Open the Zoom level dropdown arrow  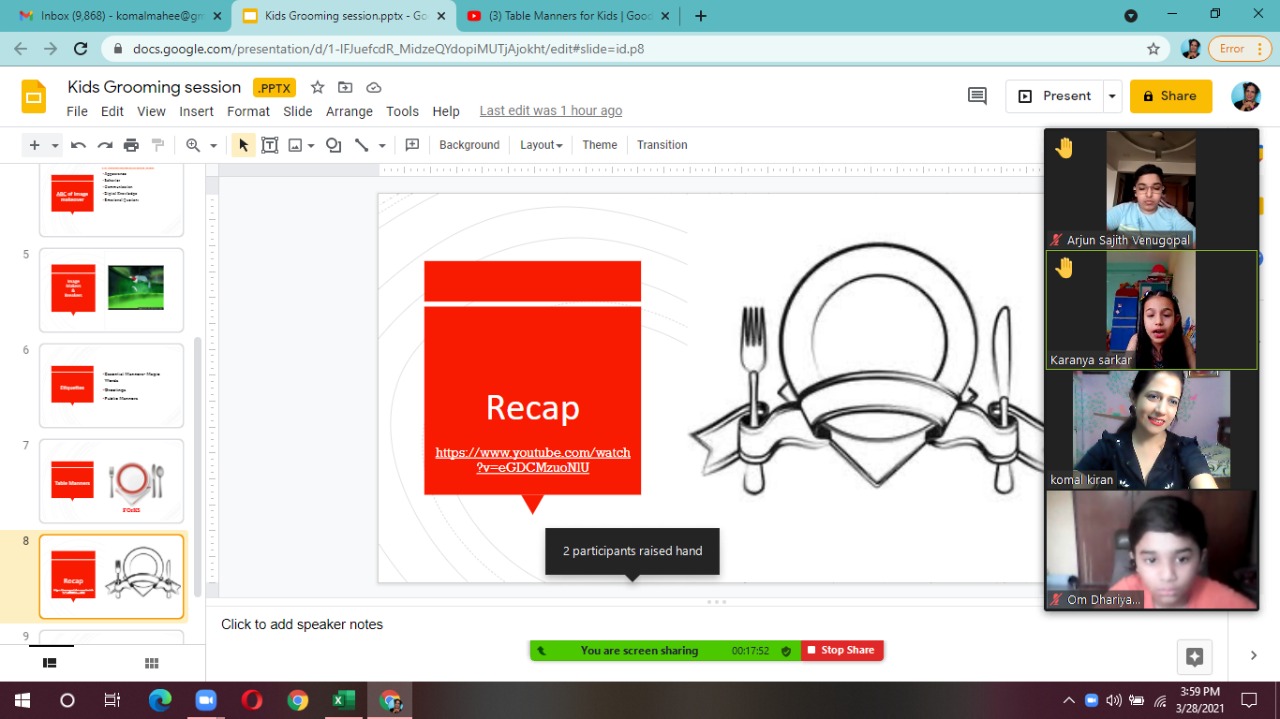click(x=213, y=145)
